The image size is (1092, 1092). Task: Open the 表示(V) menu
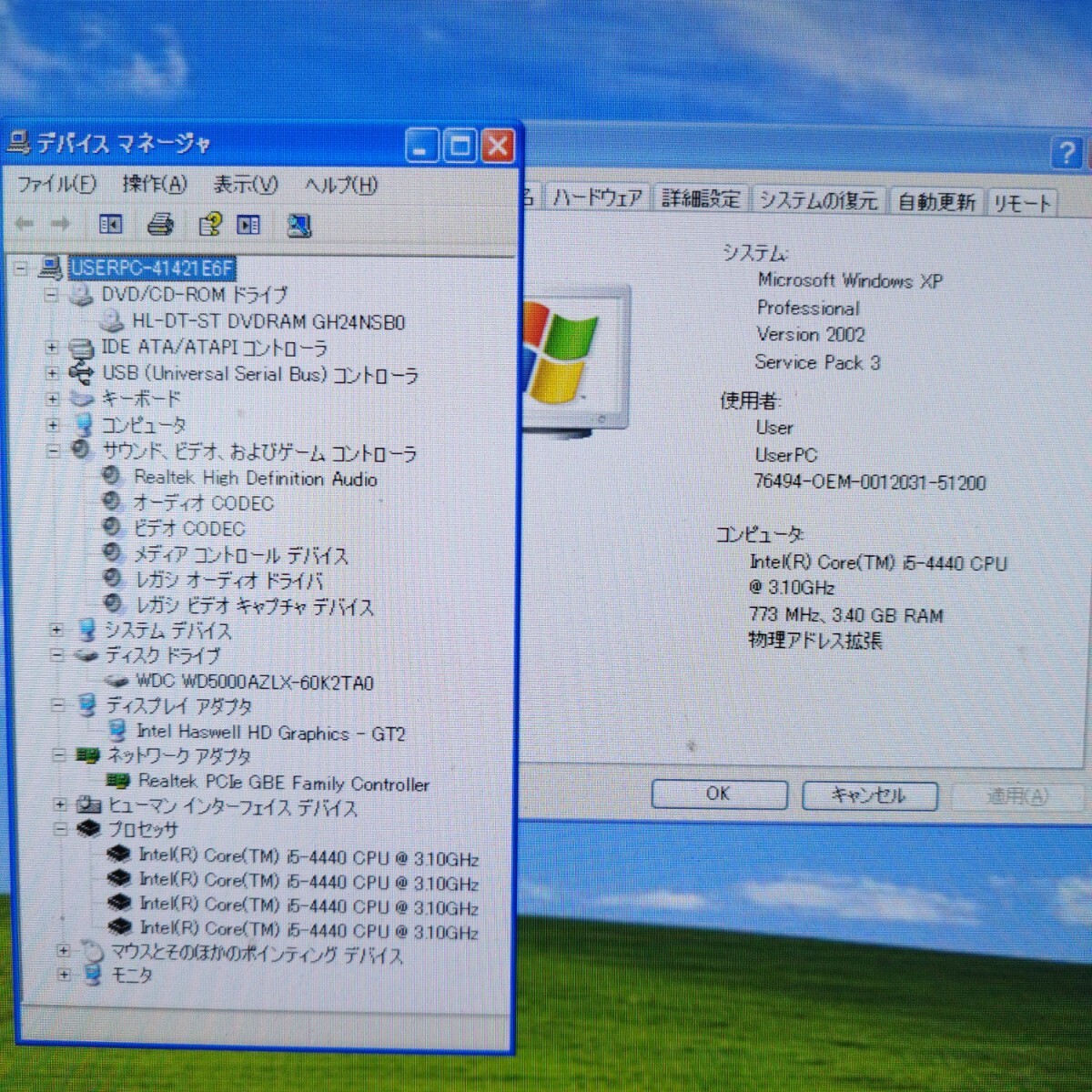point(246,185)
